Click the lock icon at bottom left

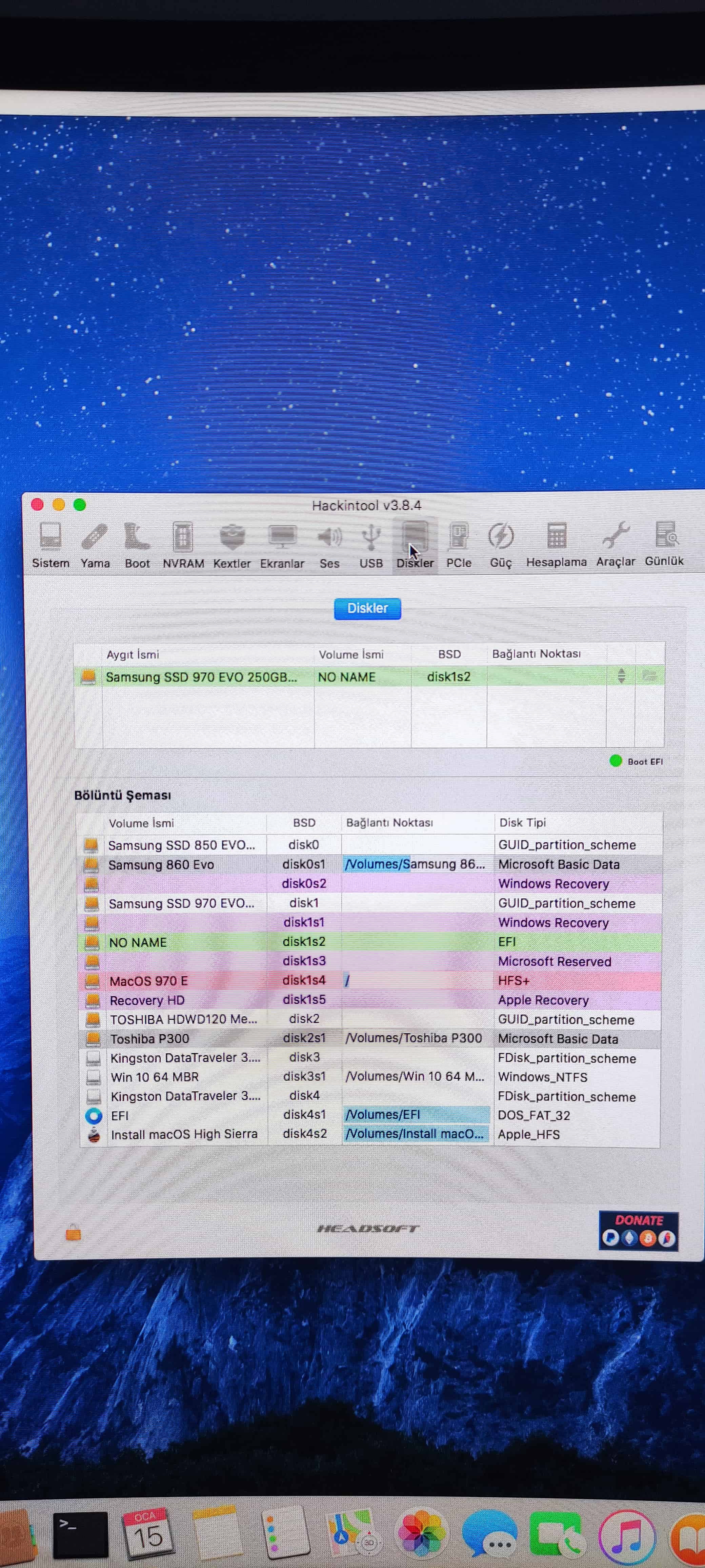(x=73, y=1233)
